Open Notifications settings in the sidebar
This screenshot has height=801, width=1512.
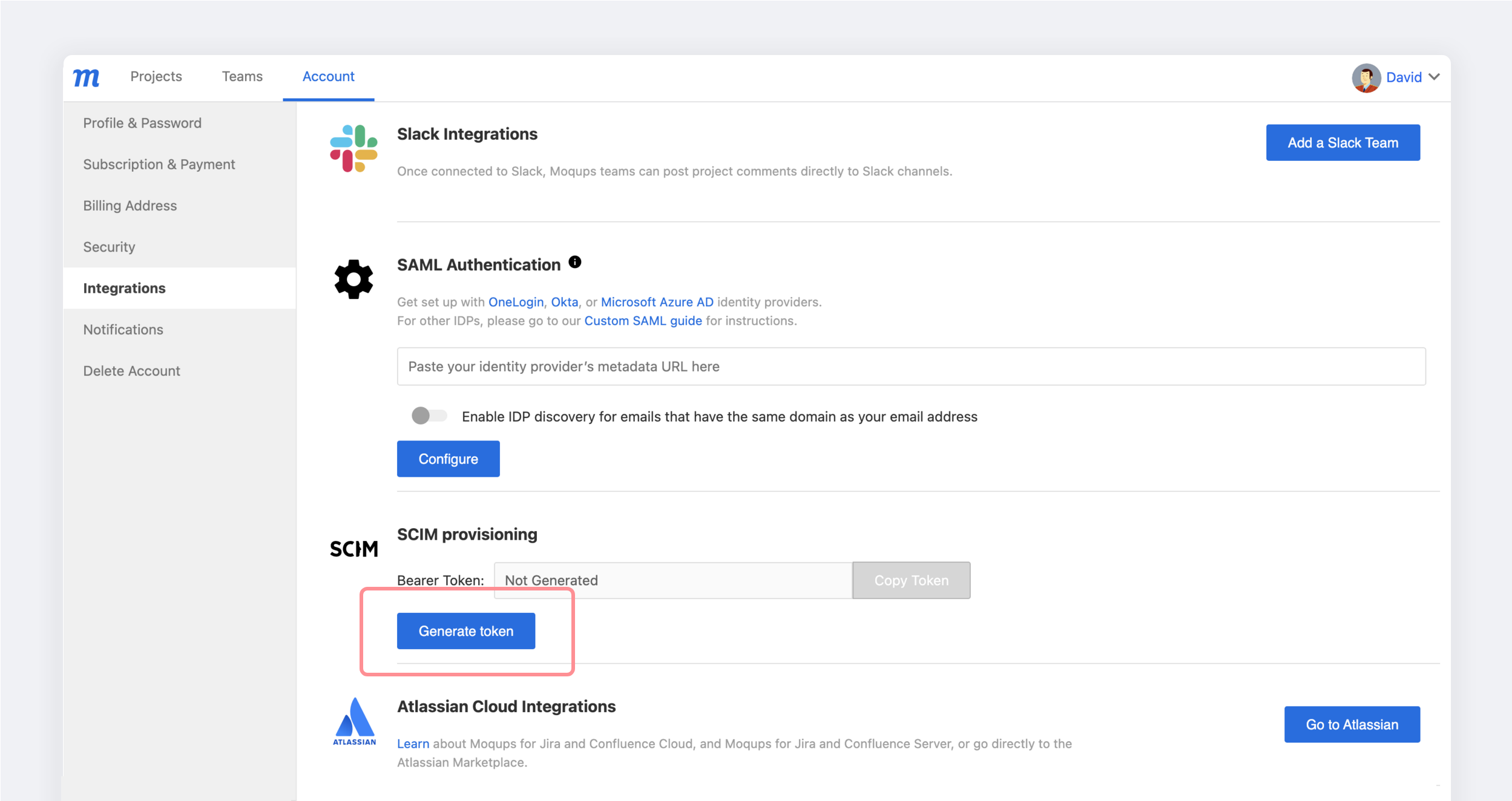(123, 330)
